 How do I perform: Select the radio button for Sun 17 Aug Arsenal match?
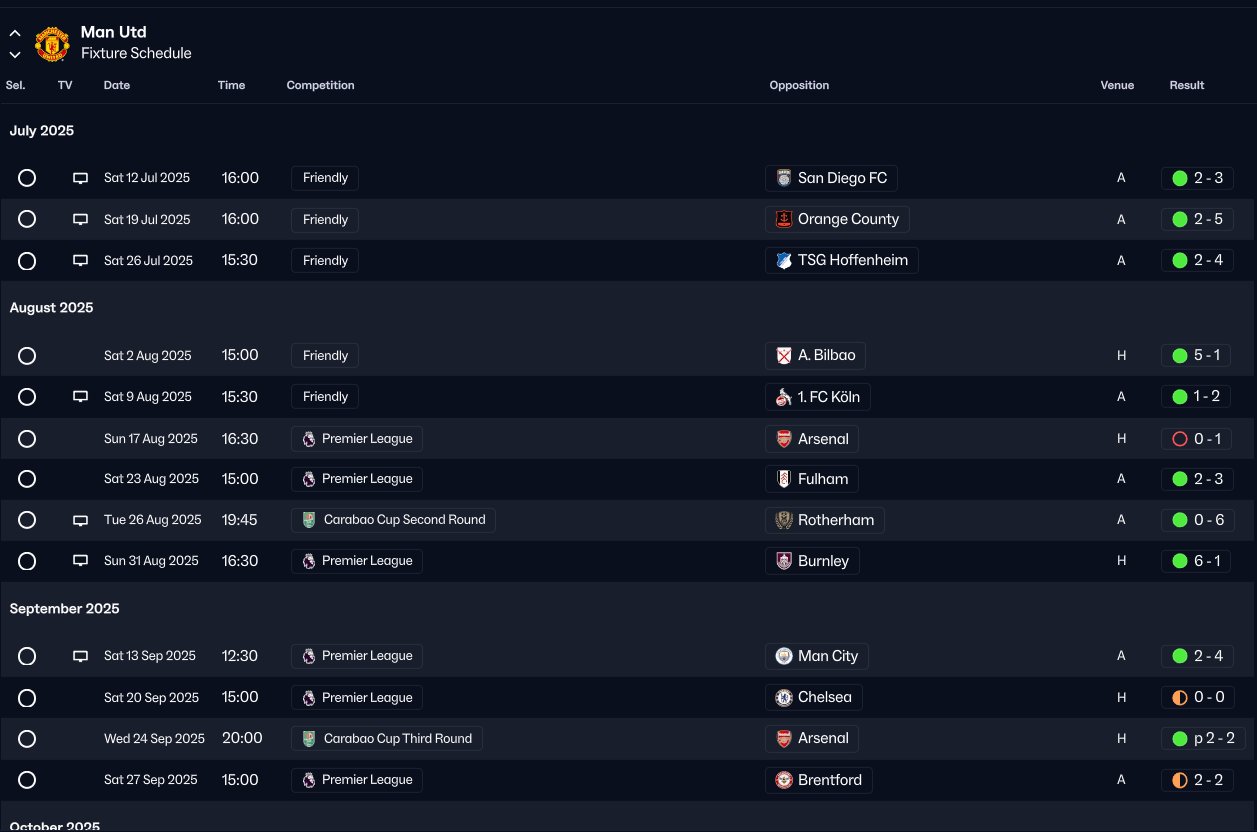pyautogui.click(x=27, y=439)
